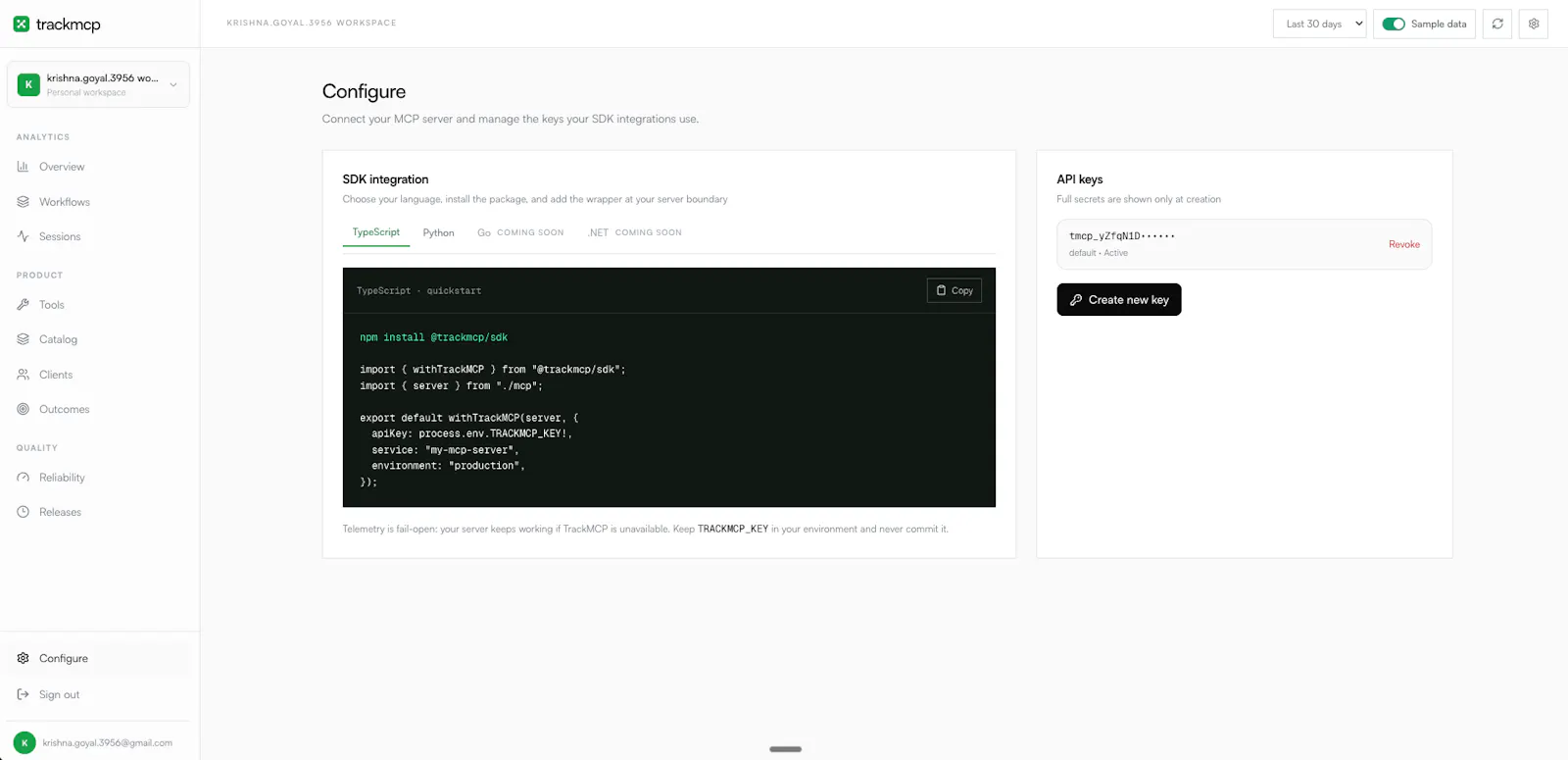Viewport: 1568px width, 760px height.
Task: Toggle the Sample data switch
Action: pyautogui.click(x=1394, y=24)
